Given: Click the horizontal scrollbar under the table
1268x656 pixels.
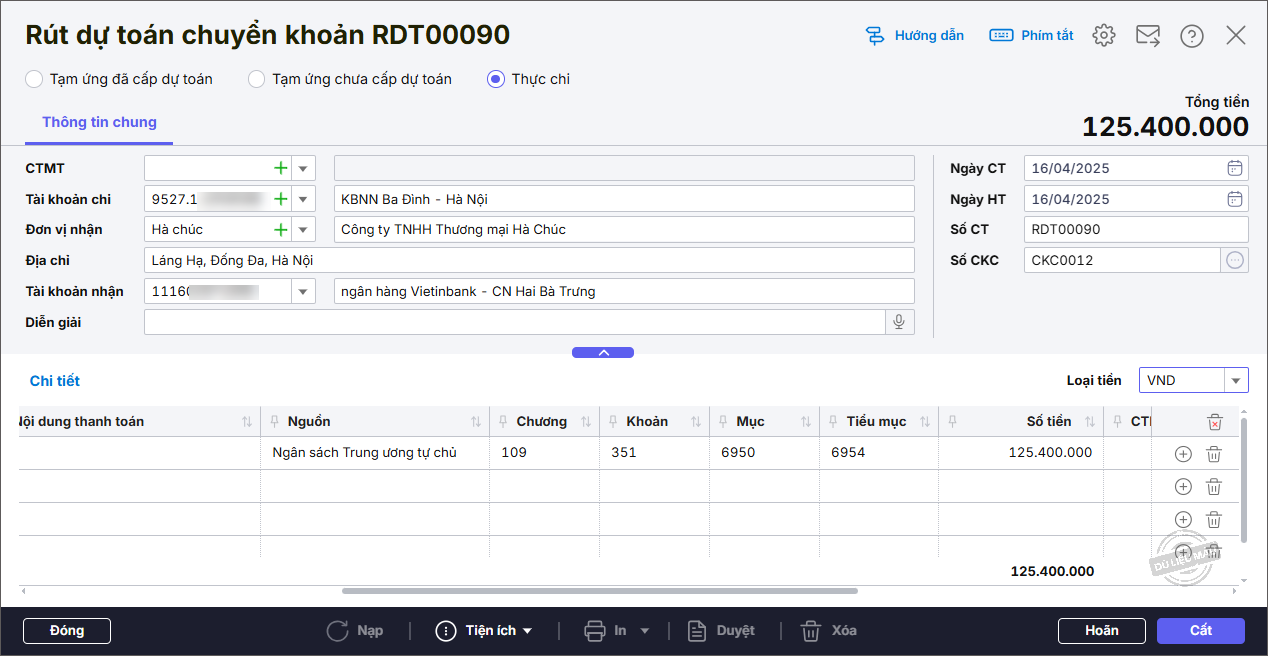Looking at the screenshot, I should (x=600, y=591).
